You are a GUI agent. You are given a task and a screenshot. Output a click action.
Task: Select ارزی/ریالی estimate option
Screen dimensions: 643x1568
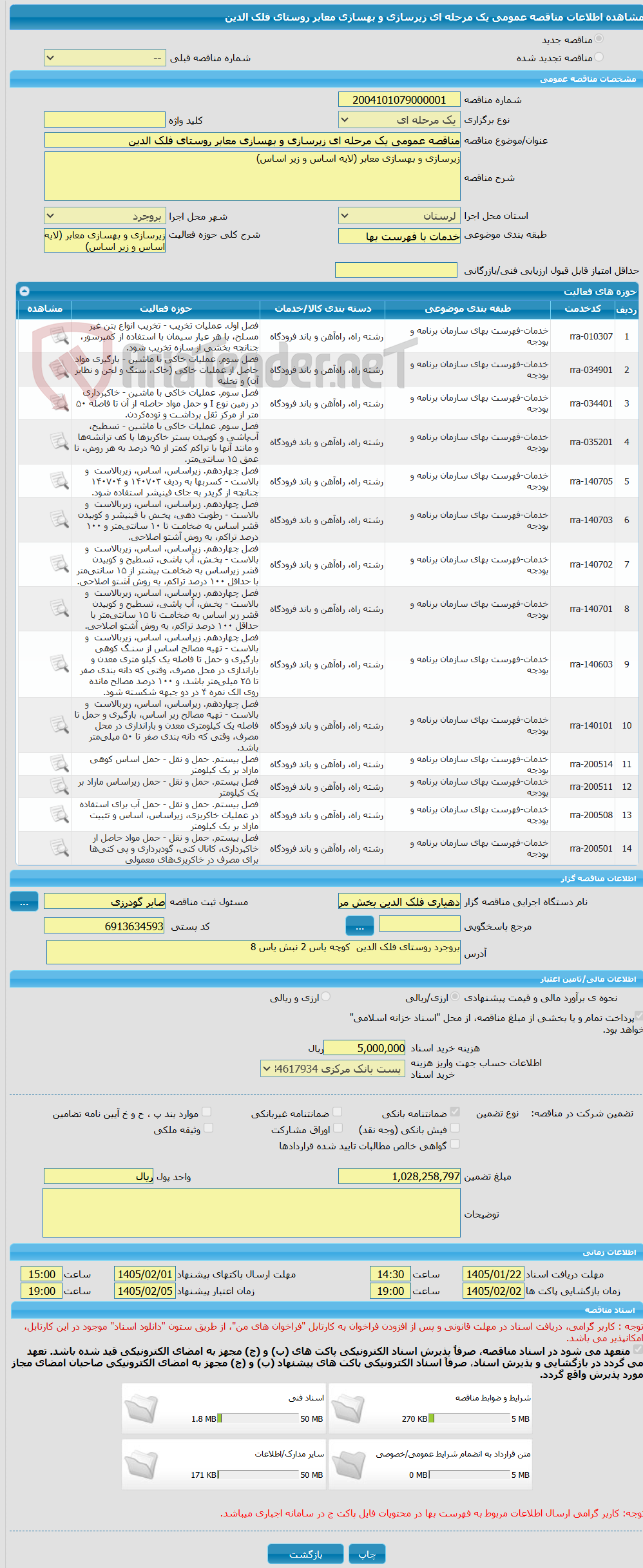pos(456,997)
